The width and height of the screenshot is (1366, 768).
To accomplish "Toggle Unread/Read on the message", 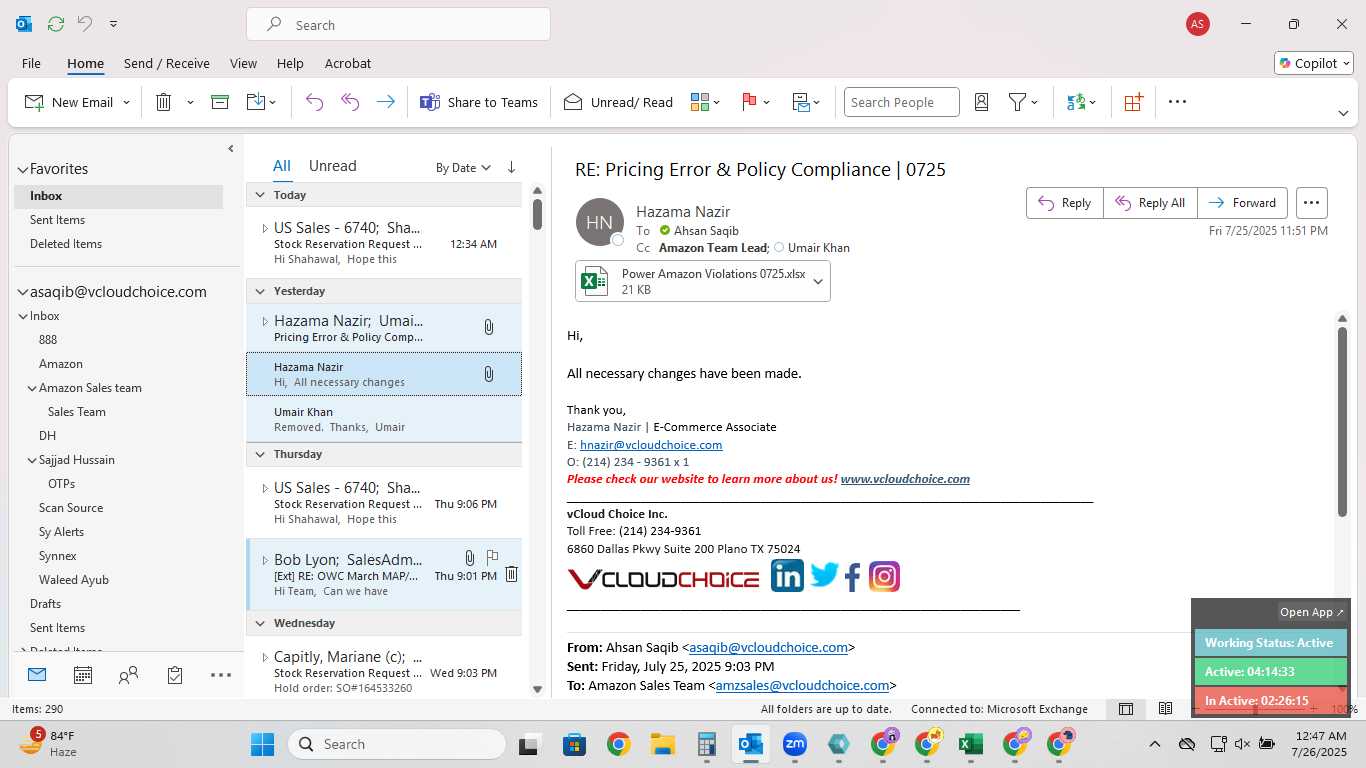I will pos(618,102).
